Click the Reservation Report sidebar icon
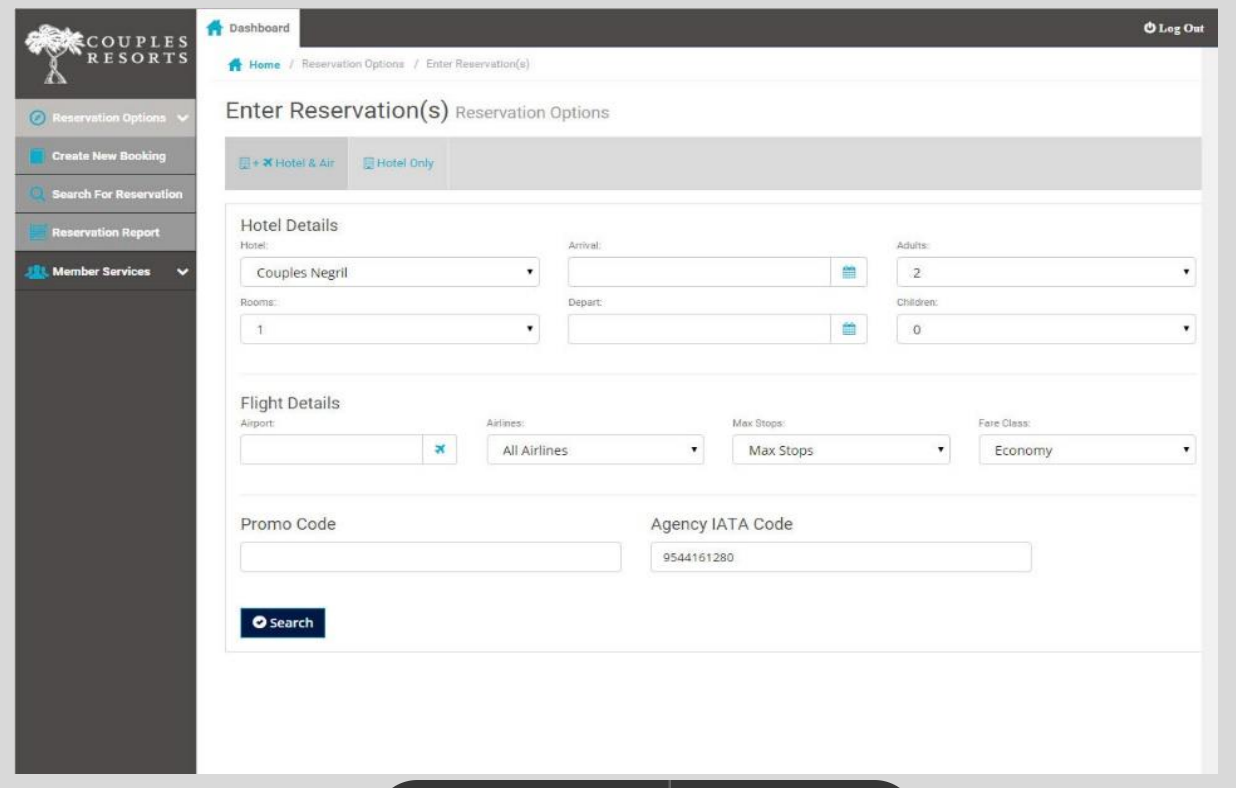Screen dimensions: 1236x788 tap(37, 232)
